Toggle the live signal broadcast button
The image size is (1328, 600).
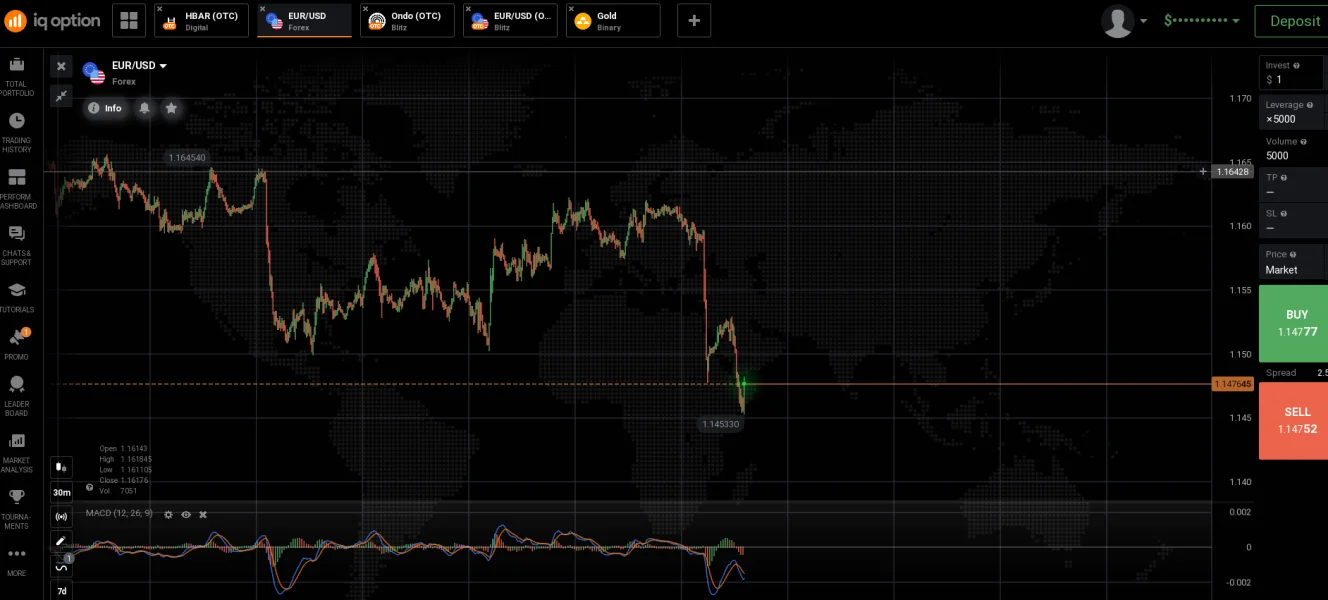tap(61, 517)
